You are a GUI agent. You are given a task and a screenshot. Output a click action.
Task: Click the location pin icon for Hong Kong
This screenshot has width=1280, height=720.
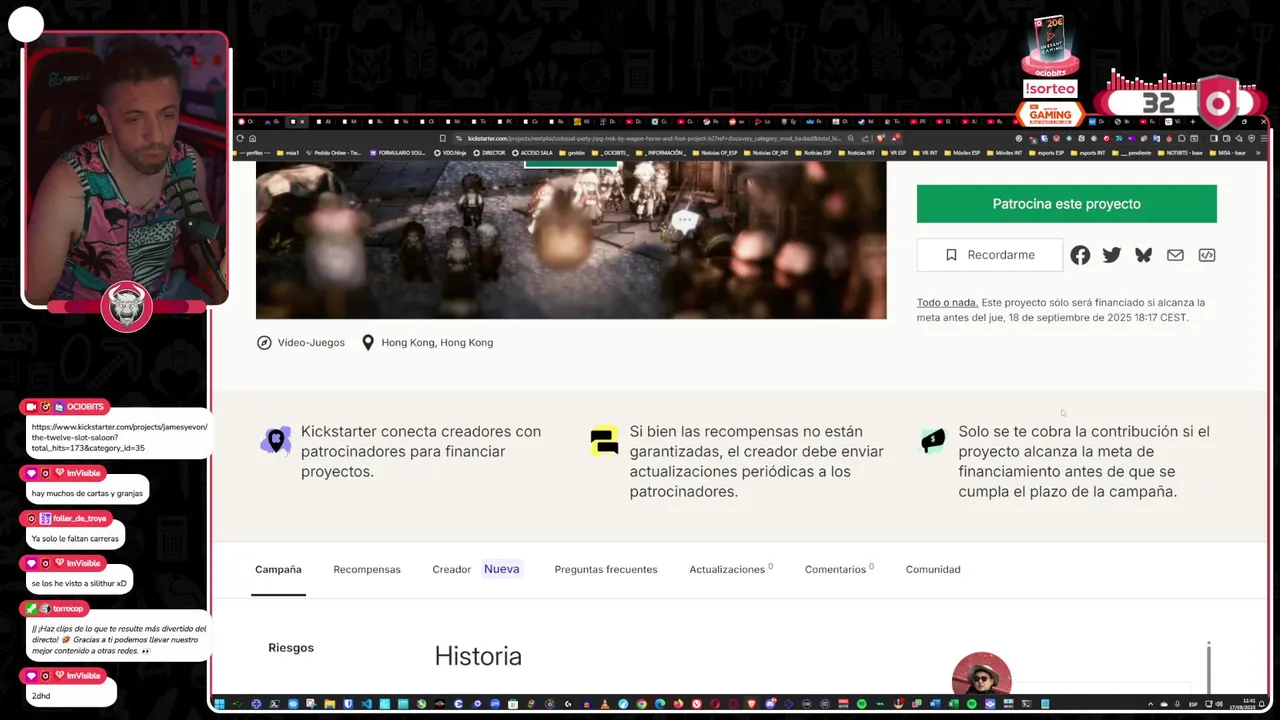pyautogui.click(x=368, y=342)
